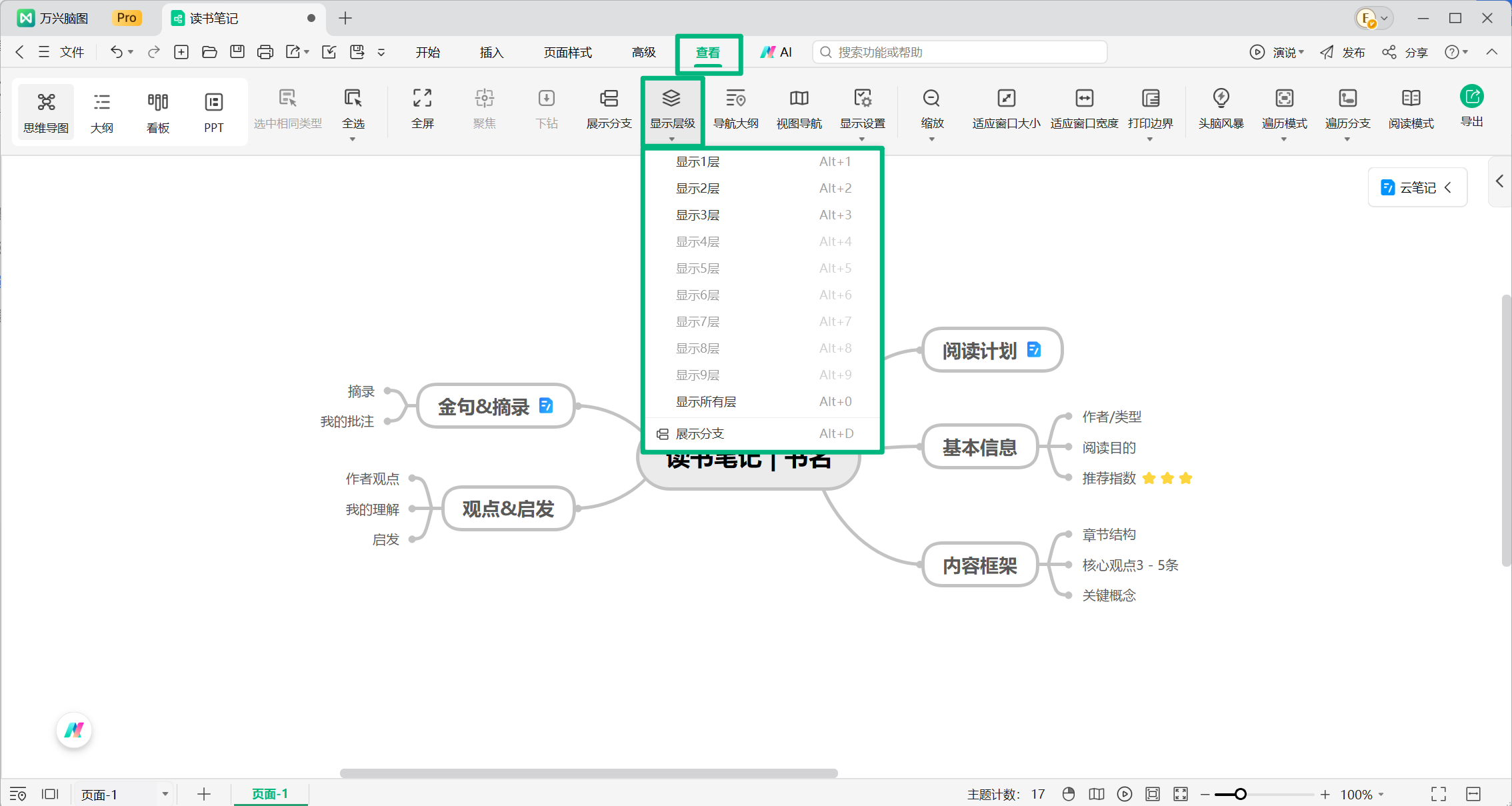Image resolution: width=1512 pixels, height=806 pixels.
Task: Click the open folder icon
Action: point(209,52)
